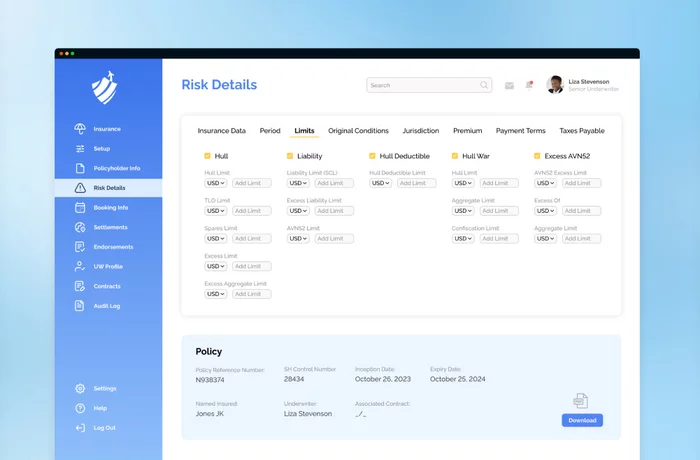Open USD dropdown under Liability Limit (SCL)

pos(298,183)
